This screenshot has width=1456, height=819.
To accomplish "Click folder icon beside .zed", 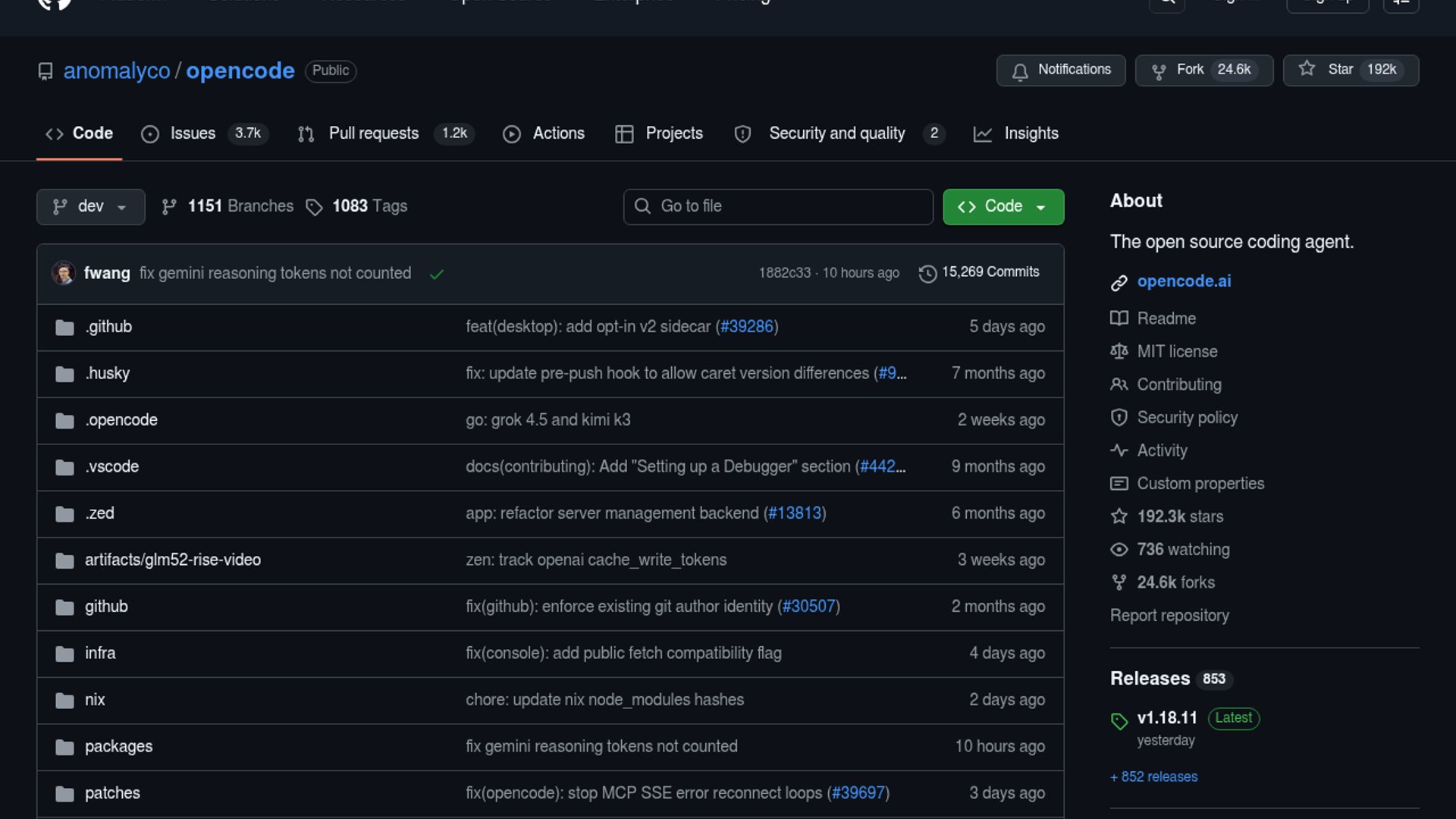I will (65, 514).
